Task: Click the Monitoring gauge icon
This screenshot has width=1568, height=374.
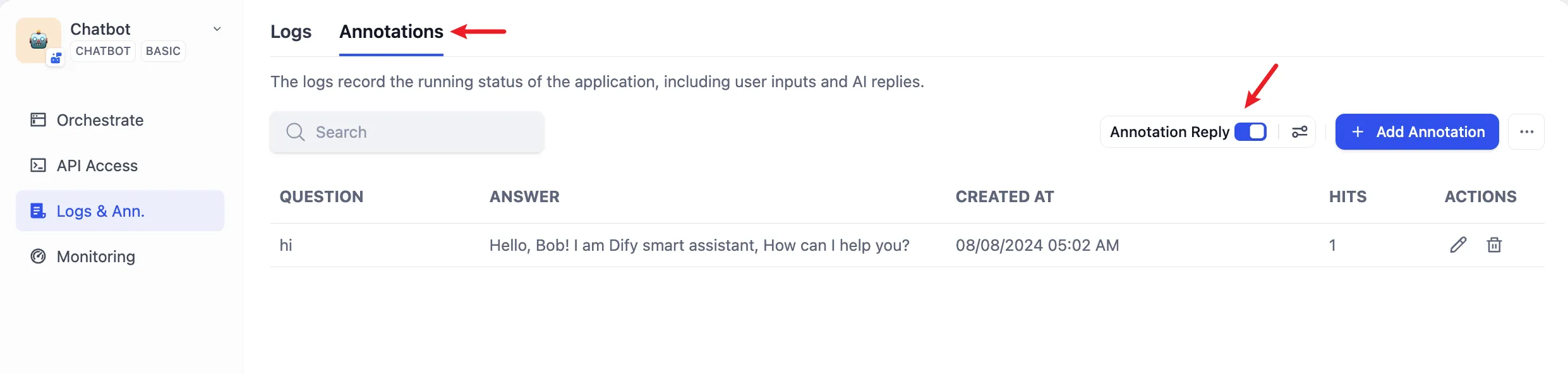Action: [38, 256]
